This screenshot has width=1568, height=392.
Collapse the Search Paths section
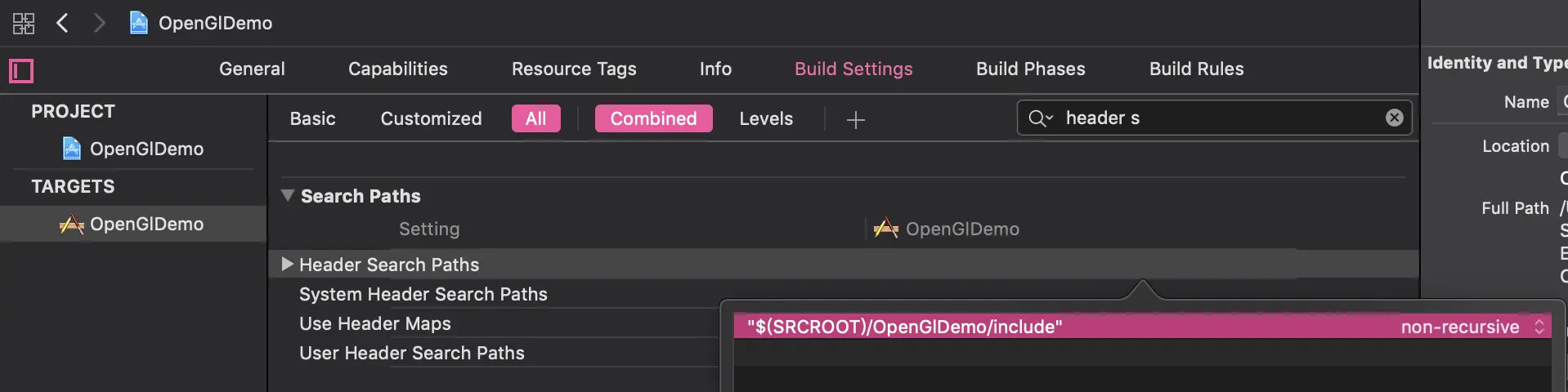tap(288, 195)
